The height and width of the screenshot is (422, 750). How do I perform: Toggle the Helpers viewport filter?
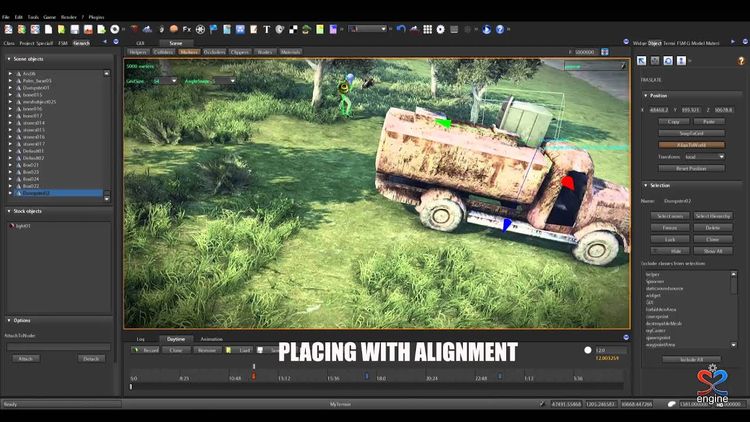[138, 52]
